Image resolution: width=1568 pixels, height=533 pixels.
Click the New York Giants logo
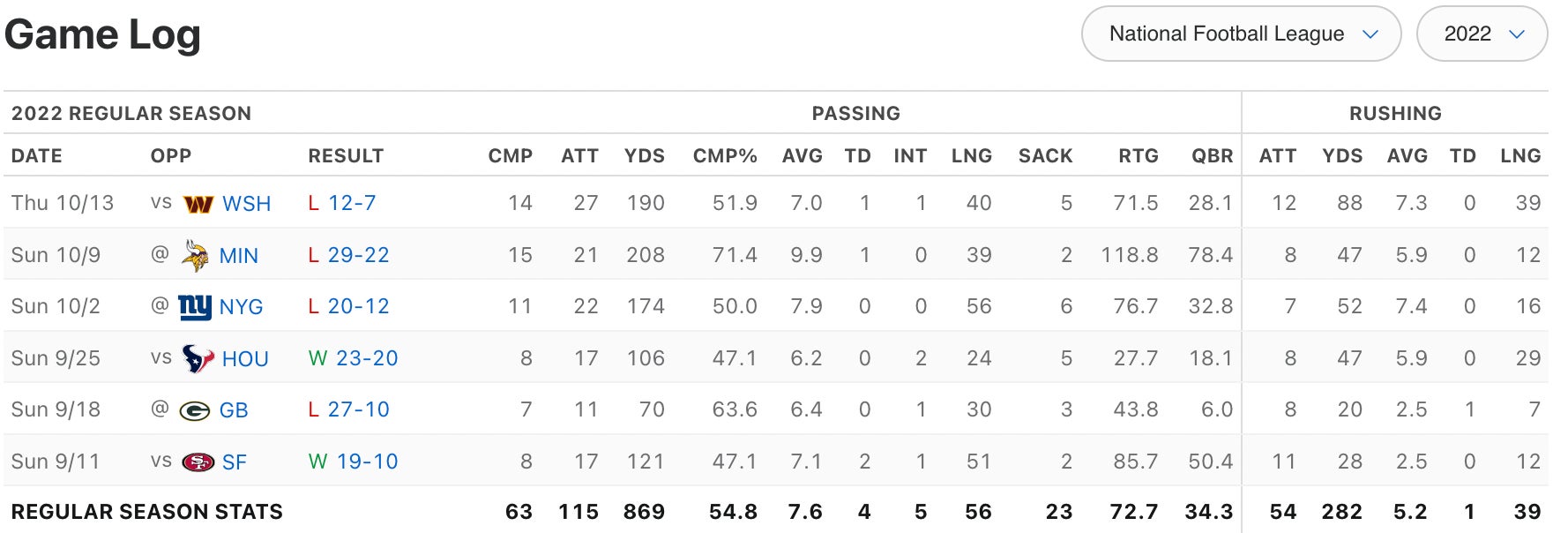tap(194, 306)
